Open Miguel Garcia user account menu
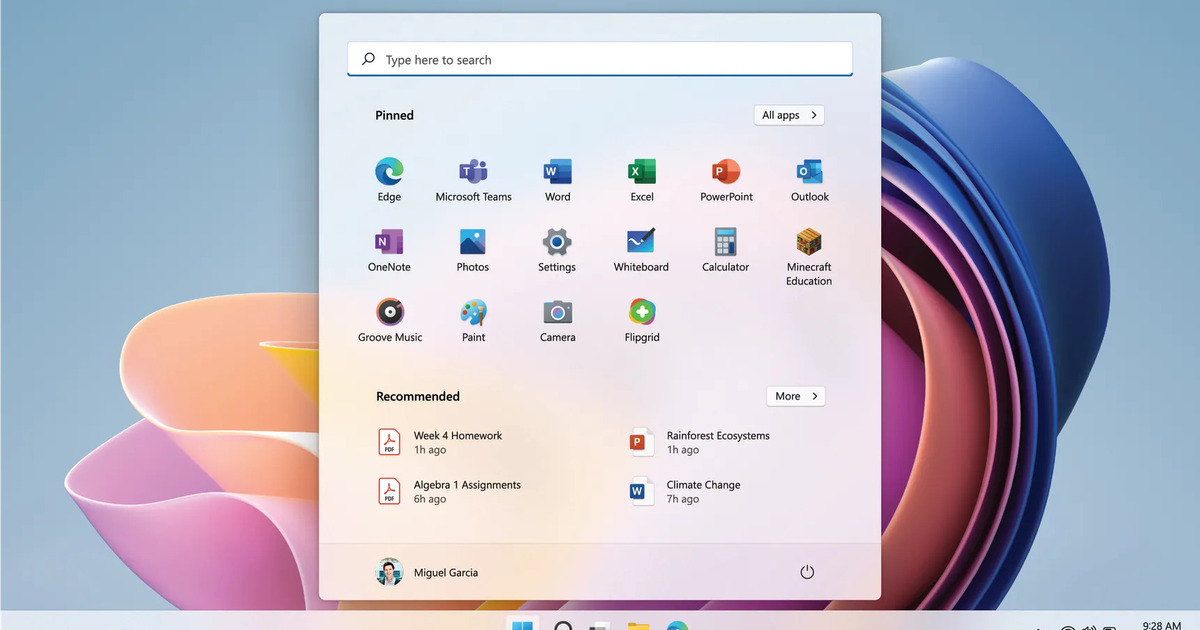 [427, 572]
